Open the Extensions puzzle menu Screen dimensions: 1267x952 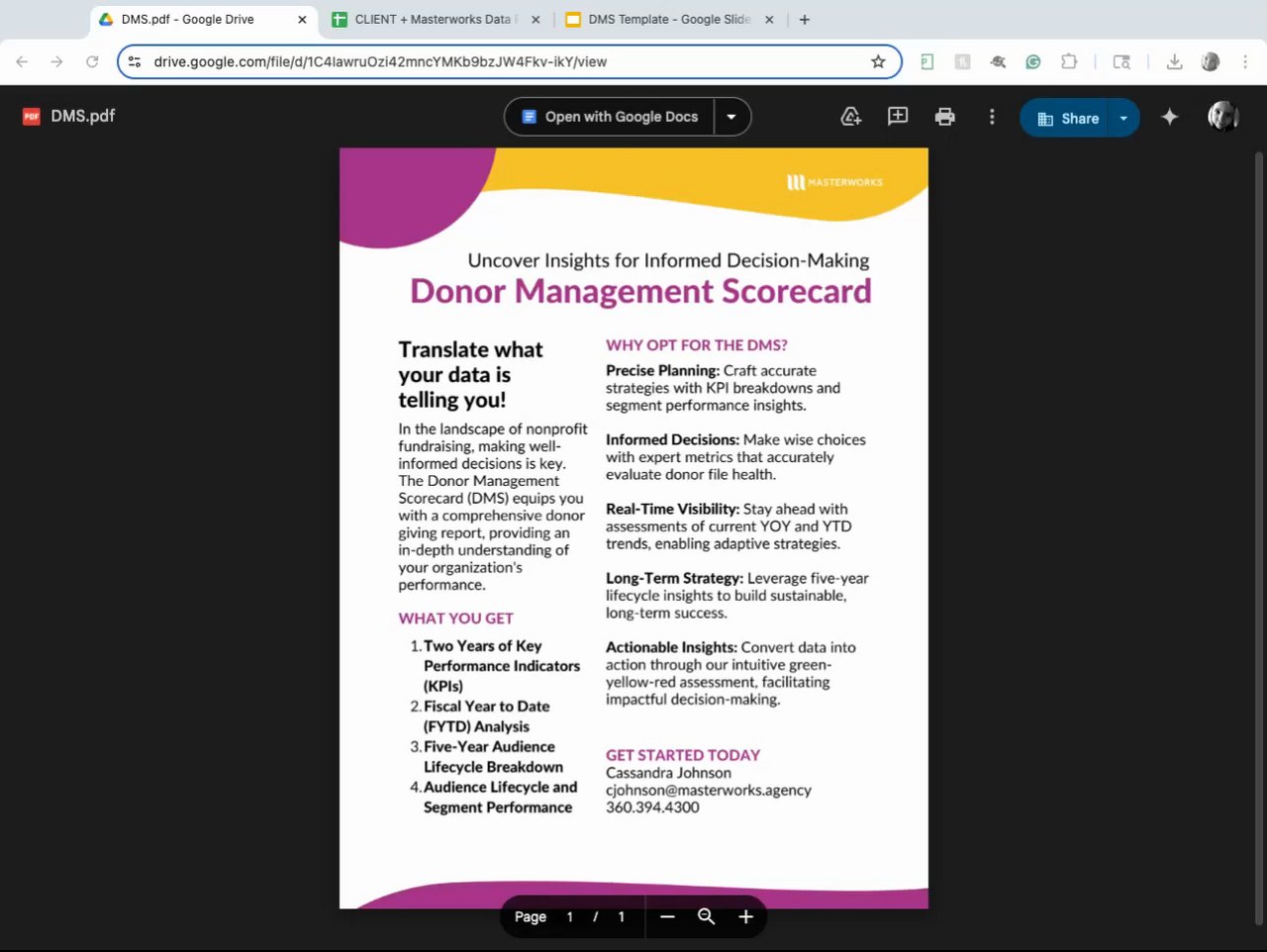click(x=1069, y=61)
